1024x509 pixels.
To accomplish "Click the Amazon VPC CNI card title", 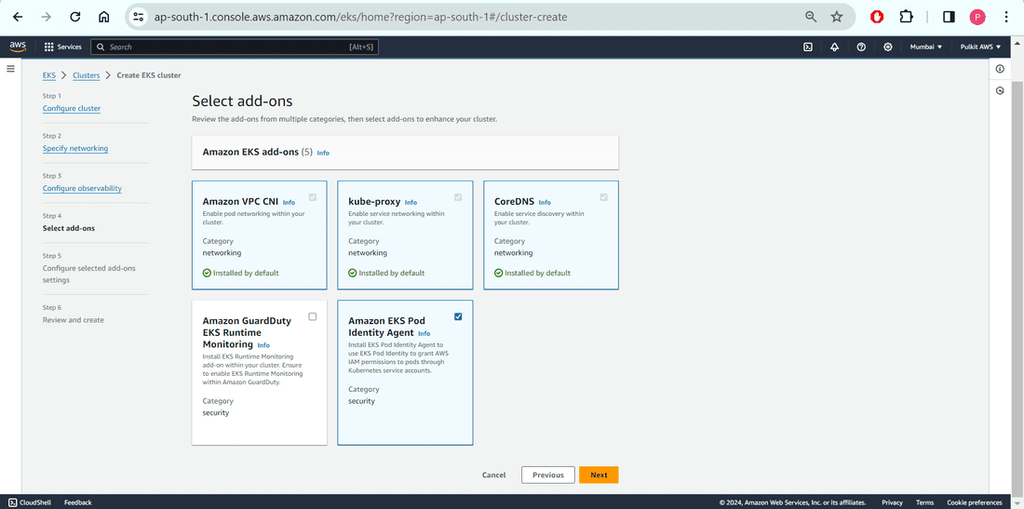I will pyautogui.click(x=240, y=202).
